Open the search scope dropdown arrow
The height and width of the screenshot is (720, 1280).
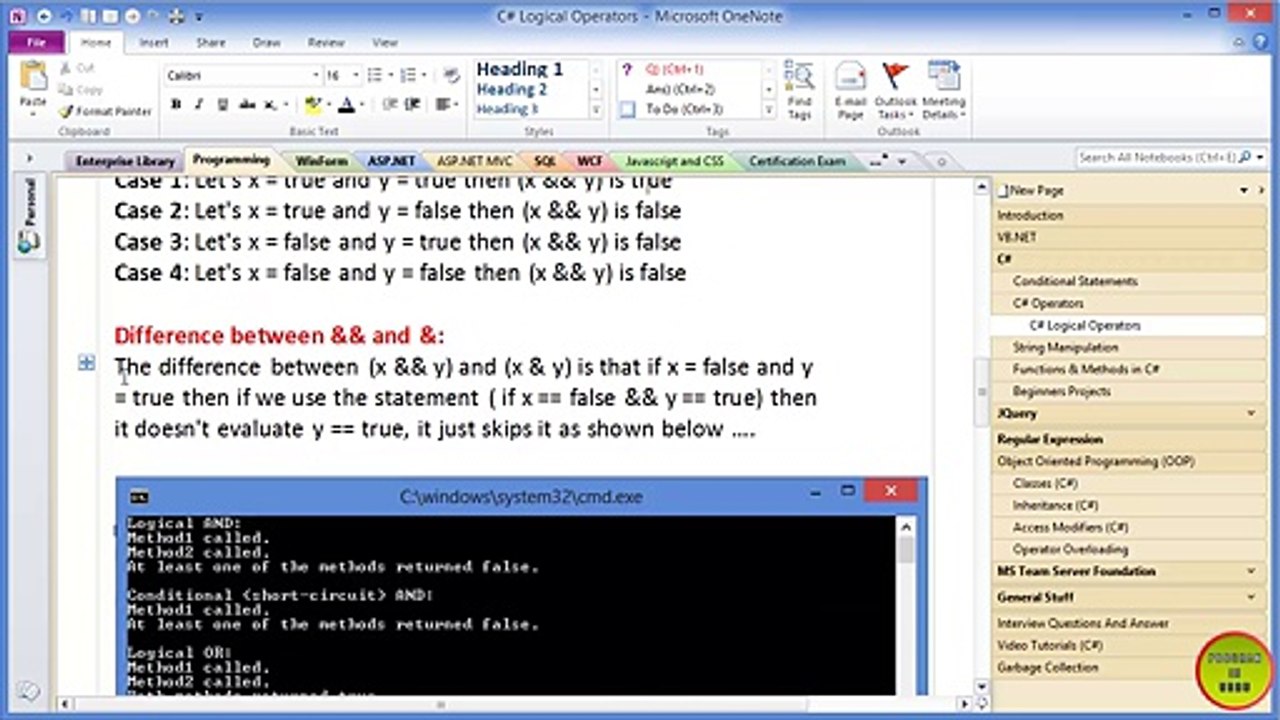1259,158
